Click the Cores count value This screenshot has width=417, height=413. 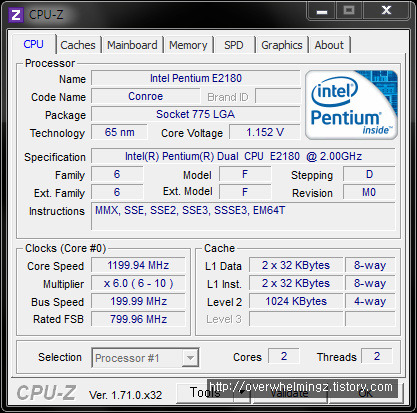[284, 356]
